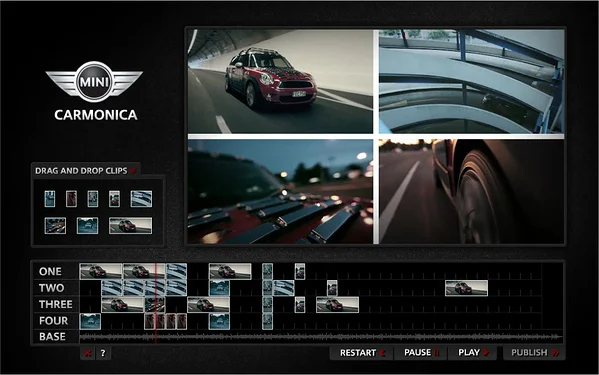The width and height of the screenshot is (599, 375).
Task: Start playback with the PLAY button
Action: click(x=473, y=352)
